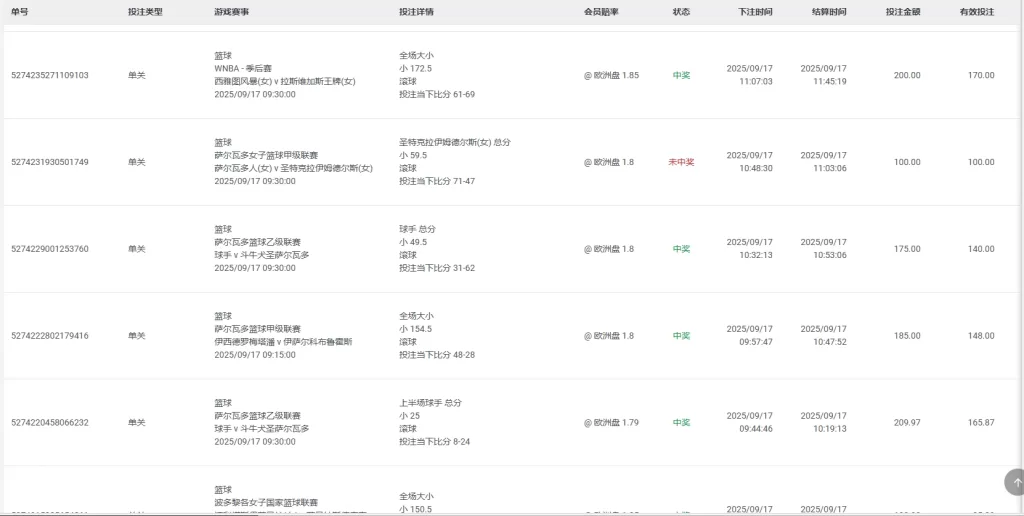Select order number 5274220458066232
The image size is (1024, 516).
[50, 423]
